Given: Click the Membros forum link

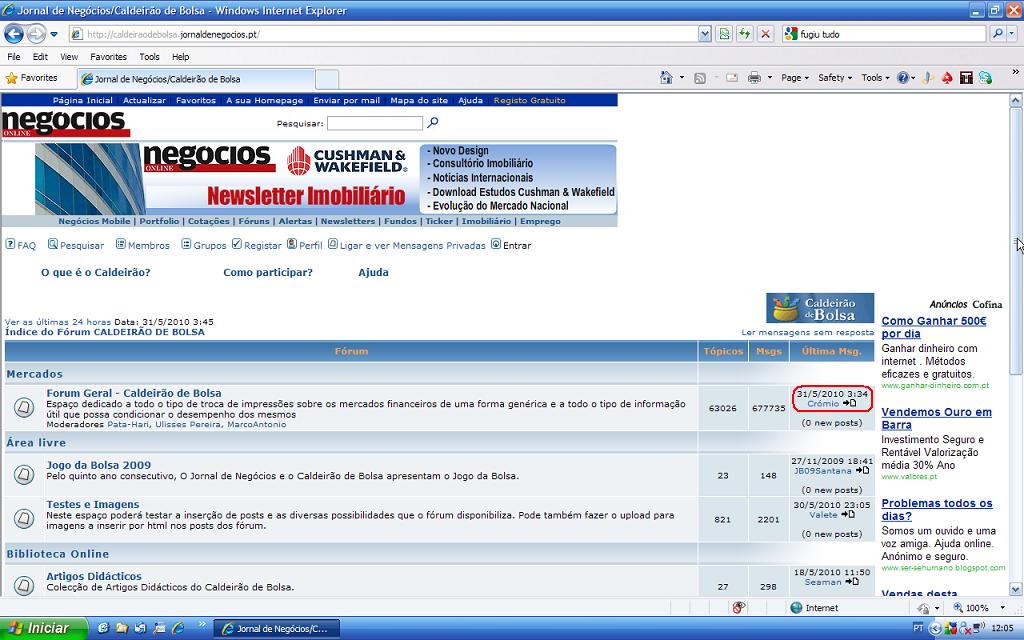Looking at the screenshot, I should point(142,245).
